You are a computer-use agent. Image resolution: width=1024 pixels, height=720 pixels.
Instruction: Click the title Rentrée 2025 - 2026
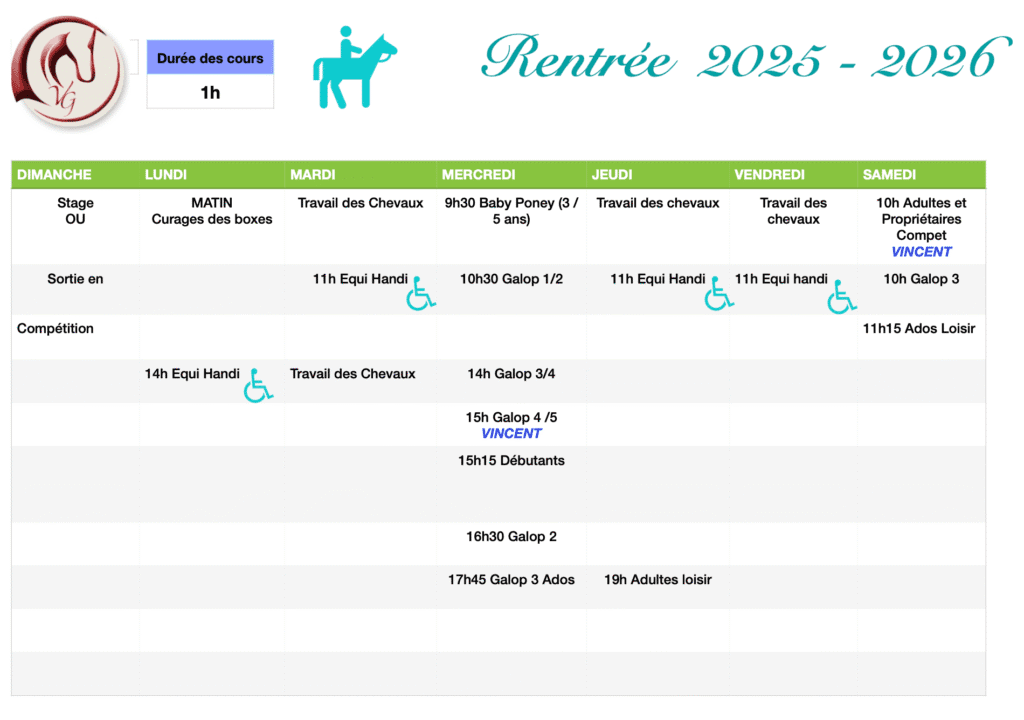[x=740, y=58]
